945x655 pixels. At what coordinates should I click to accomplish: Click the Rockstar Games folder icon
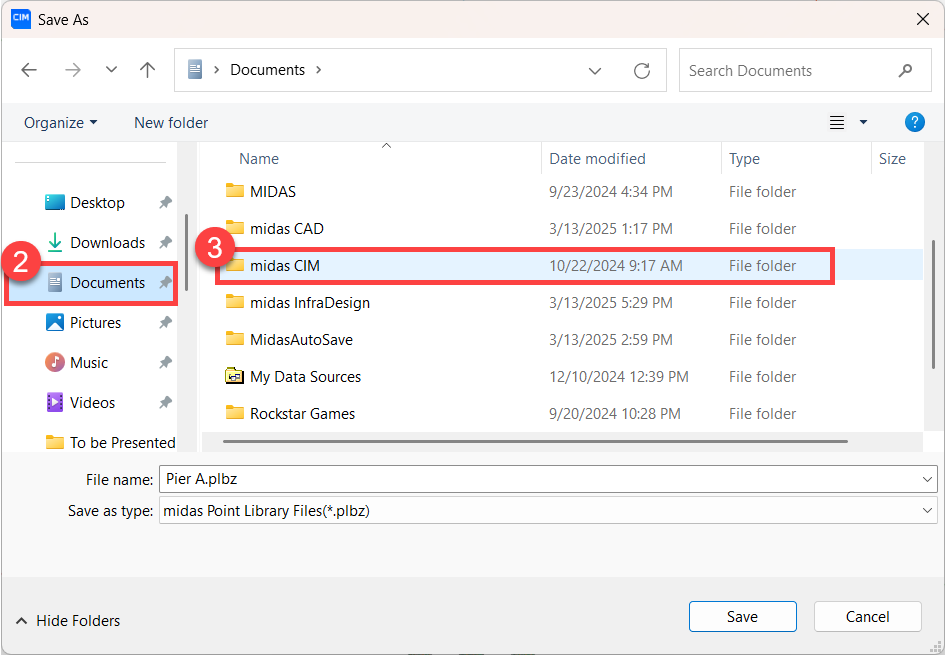234,413
